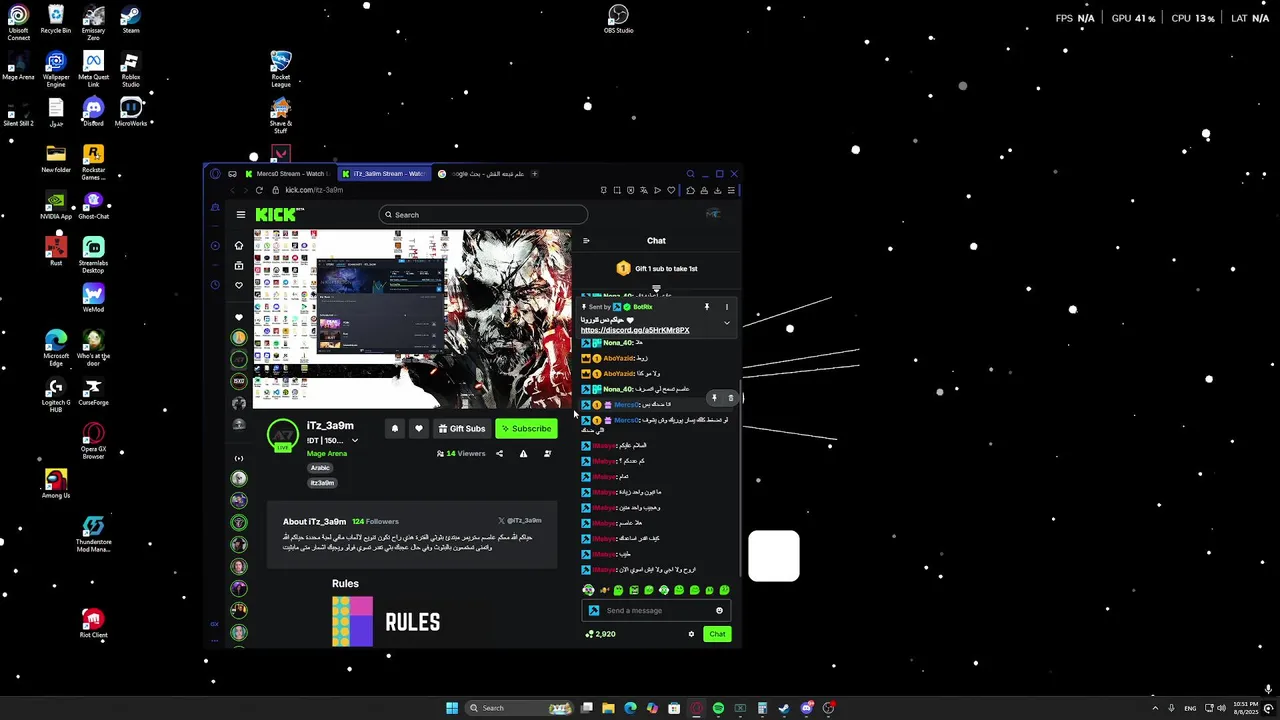This screenshot has width=1280, height=720.
Task: Open Opera GX extensions icon
Action: (690, 190)
